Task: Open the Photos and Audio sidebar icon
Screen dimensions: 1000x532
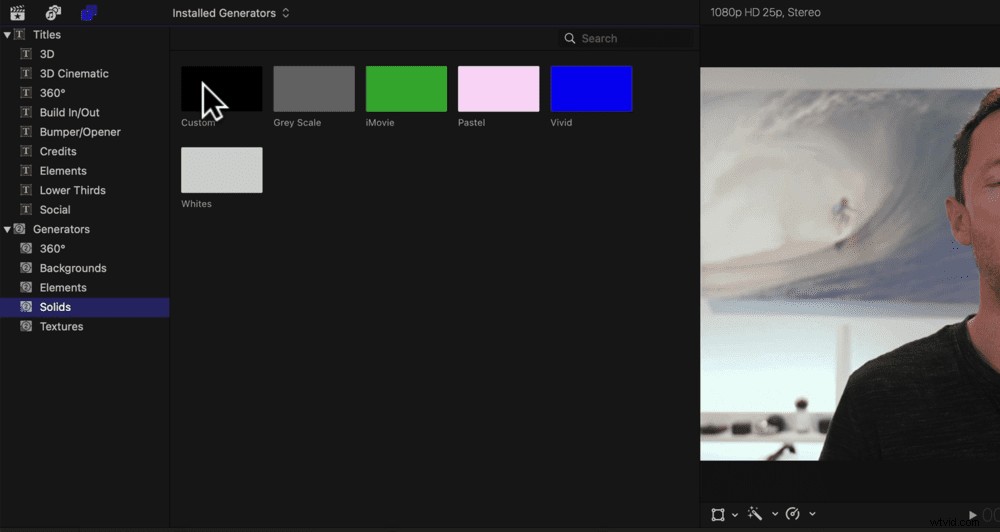Action: pos(53,12)
